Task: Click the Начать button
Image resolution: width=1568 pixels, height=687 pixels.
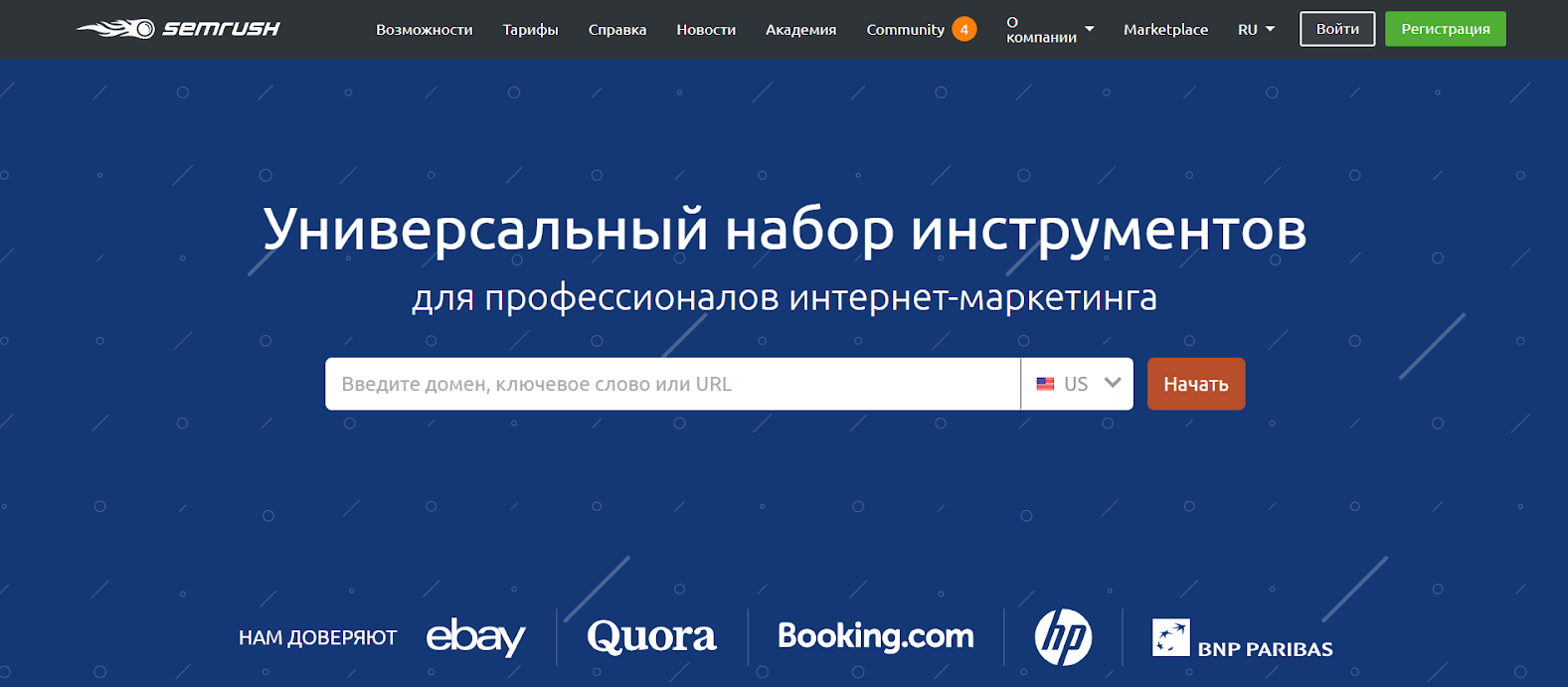Action: (x=1196, y=384)
